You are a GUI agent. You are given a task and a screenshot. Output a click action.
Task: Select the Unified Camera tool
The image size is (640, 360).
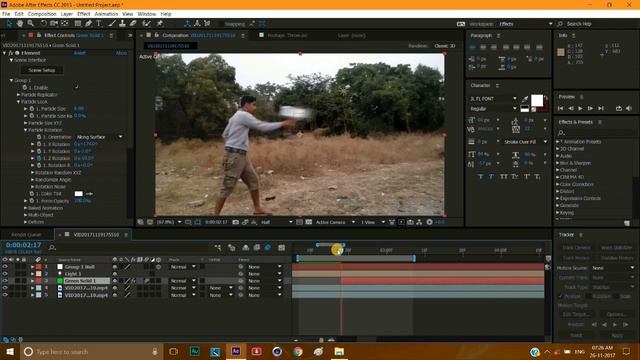[53, 24]
